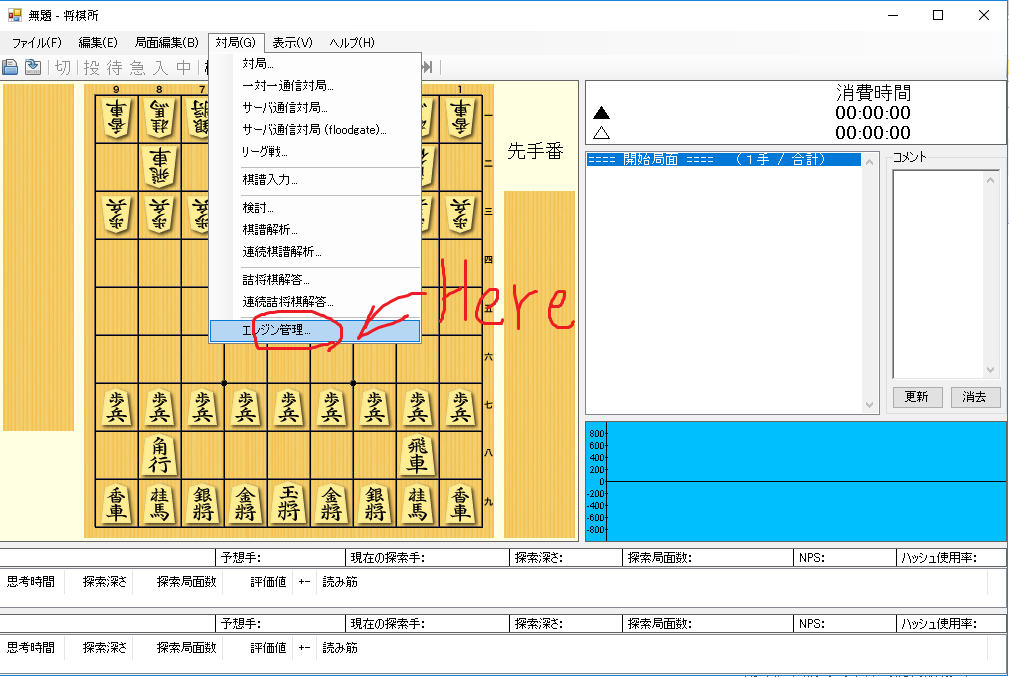Open the エンジン管理 menu entry
This screenshot has width=1009, height=677.
click(275, 330)
